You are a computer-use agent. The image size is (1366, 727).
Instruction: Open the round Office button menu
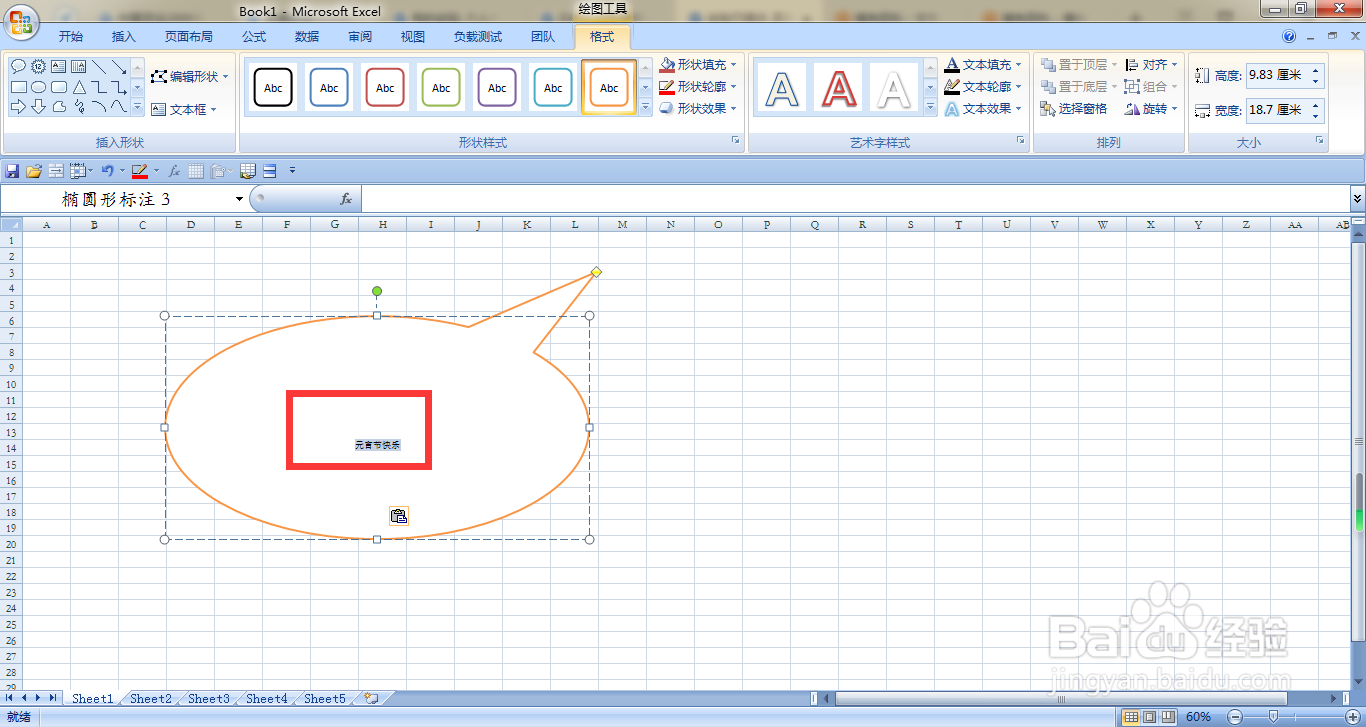[x=20, y=20]
